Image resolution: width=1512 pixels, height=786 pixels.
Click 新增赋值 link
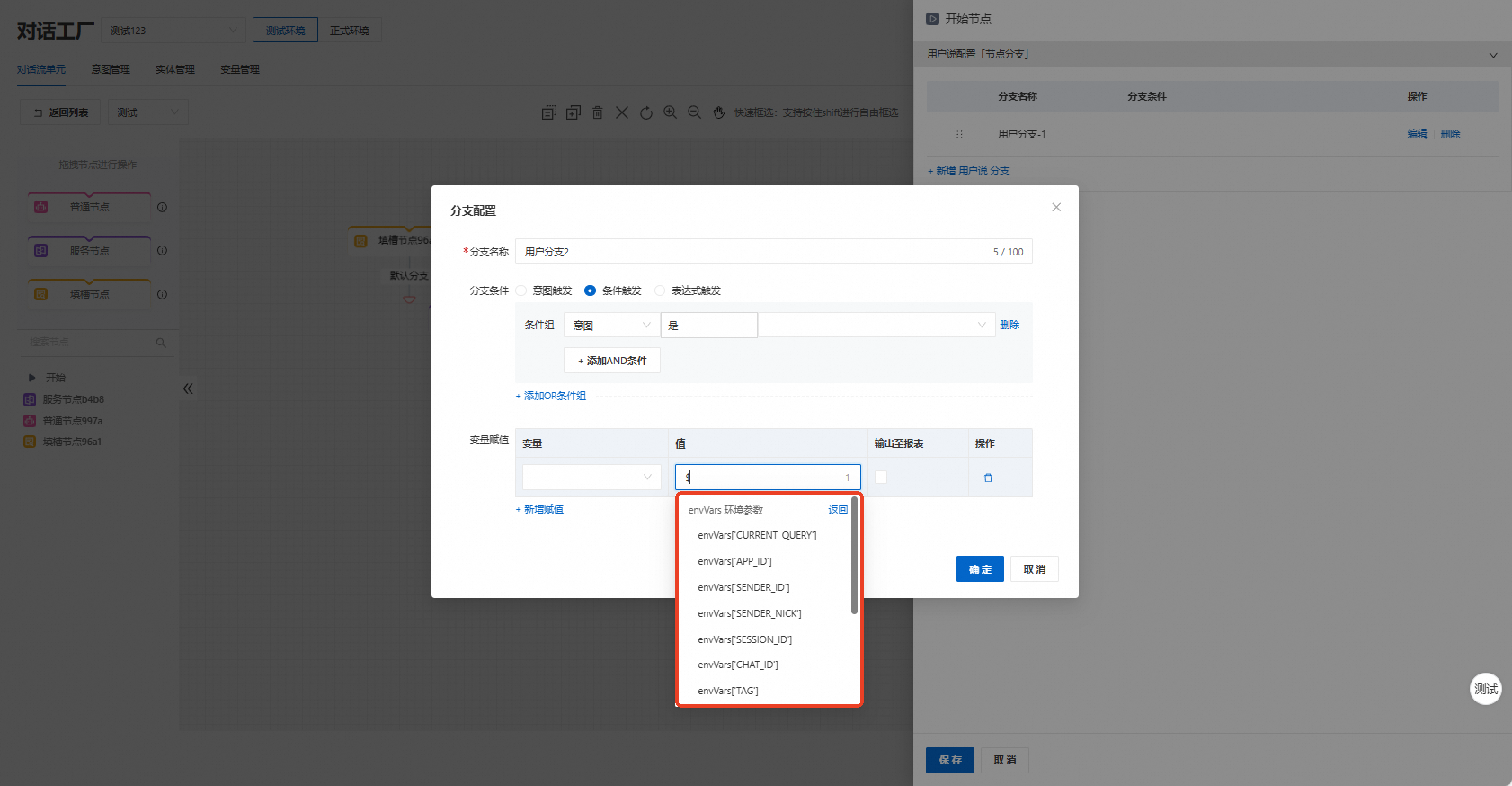[539, 509]
